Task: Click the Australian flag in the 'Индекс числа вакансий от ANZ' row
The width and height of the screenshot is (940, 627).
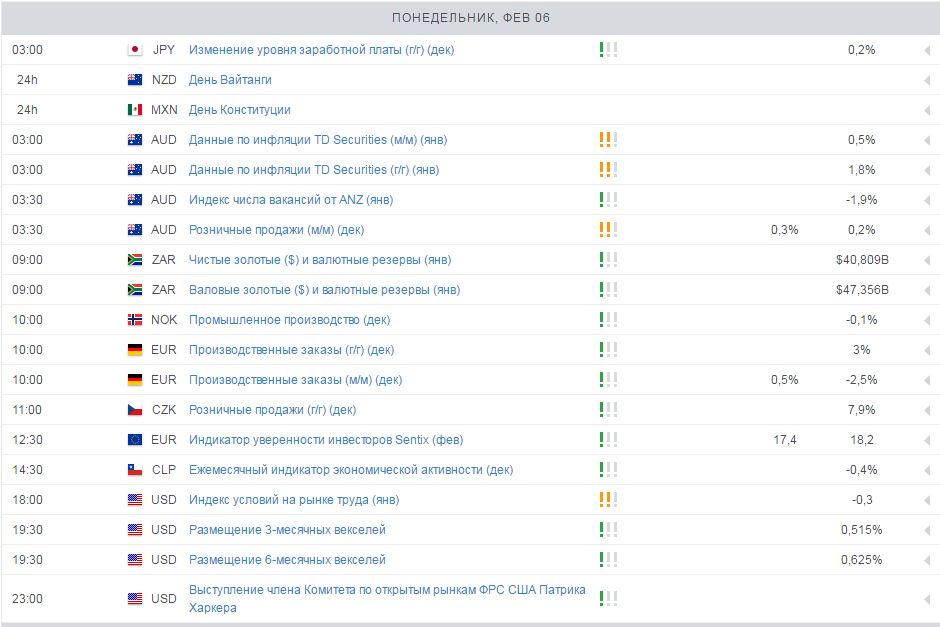Action: 135,200
